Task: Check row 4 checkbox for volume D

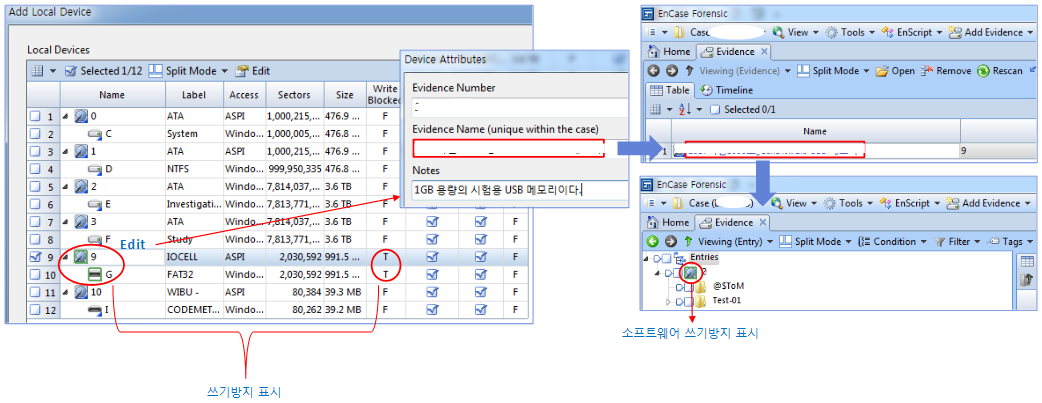Action: point(35,169)
